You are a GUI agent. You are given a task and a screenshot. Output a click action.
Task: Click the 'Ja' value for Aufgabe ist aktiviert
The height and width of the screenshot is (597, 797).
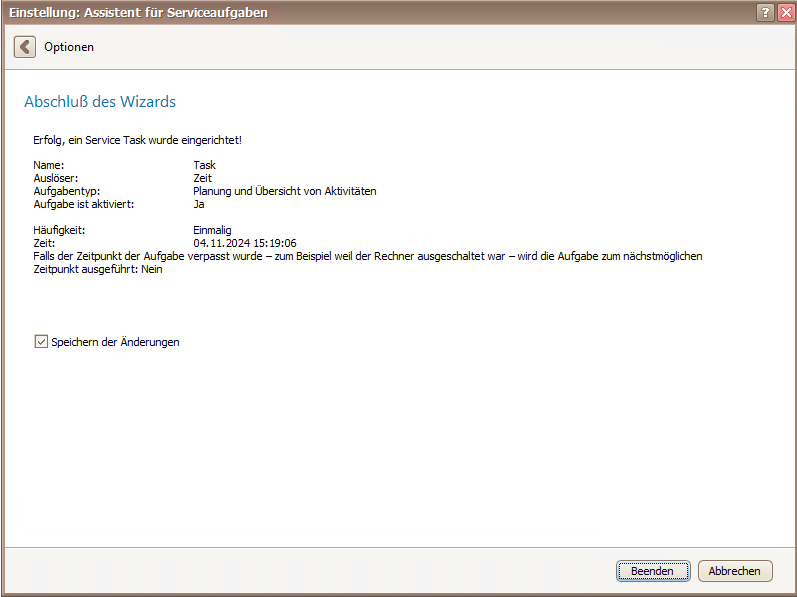pyautogui.click(x=199, y=204)
